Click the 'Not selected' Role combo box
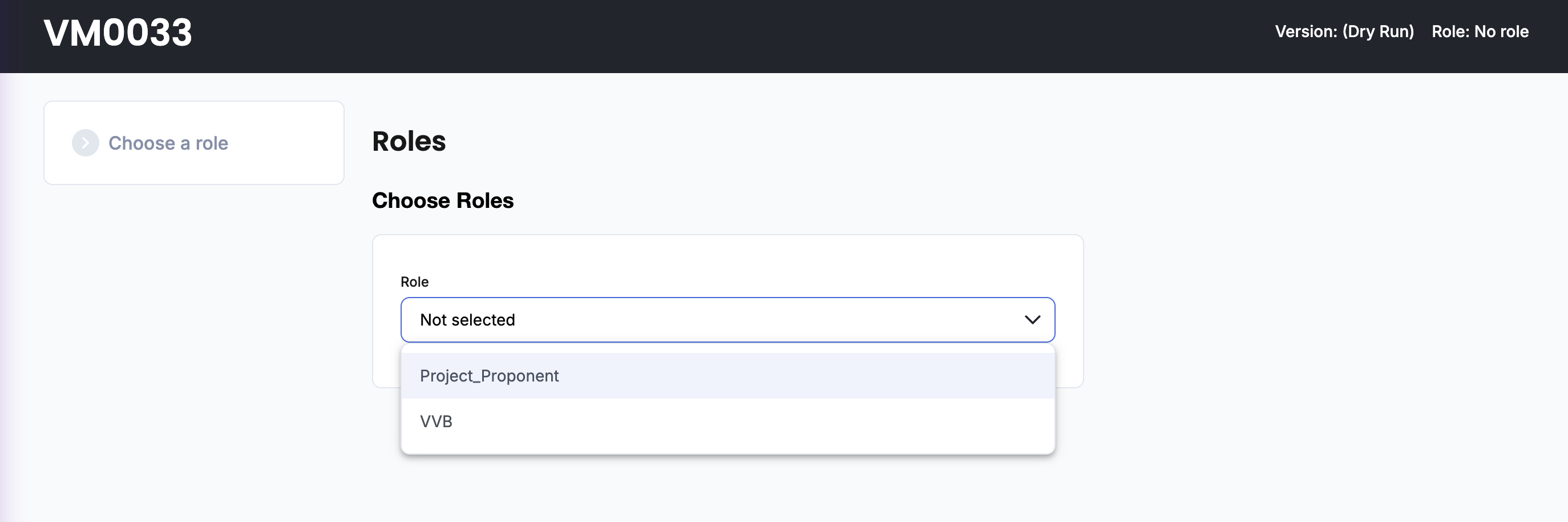Screen dimensions: 1568x522 [700, 320]
